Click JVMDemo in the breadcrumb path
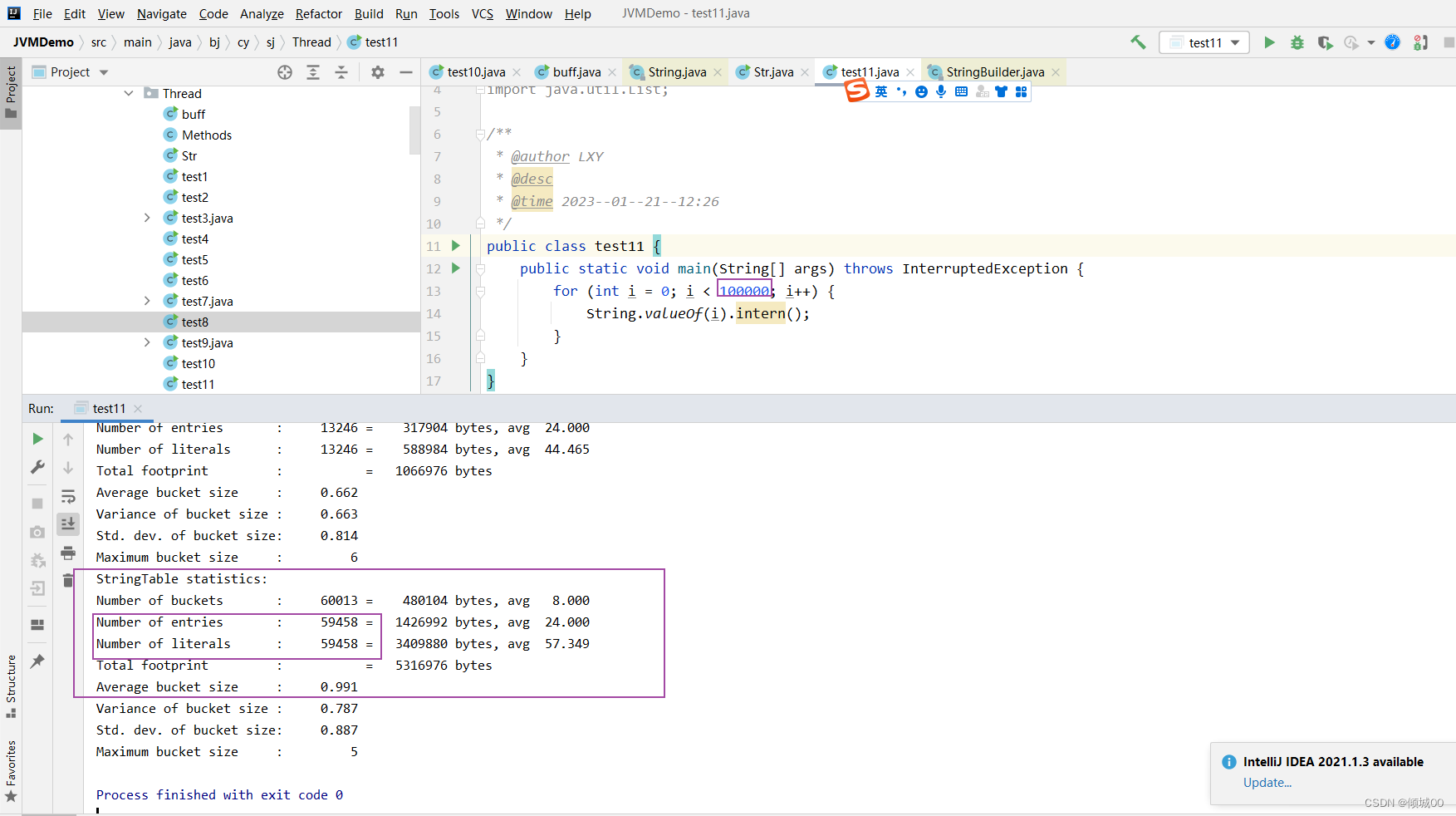Viewport: 1456px width, 816px height. click(x=43, y=42)
